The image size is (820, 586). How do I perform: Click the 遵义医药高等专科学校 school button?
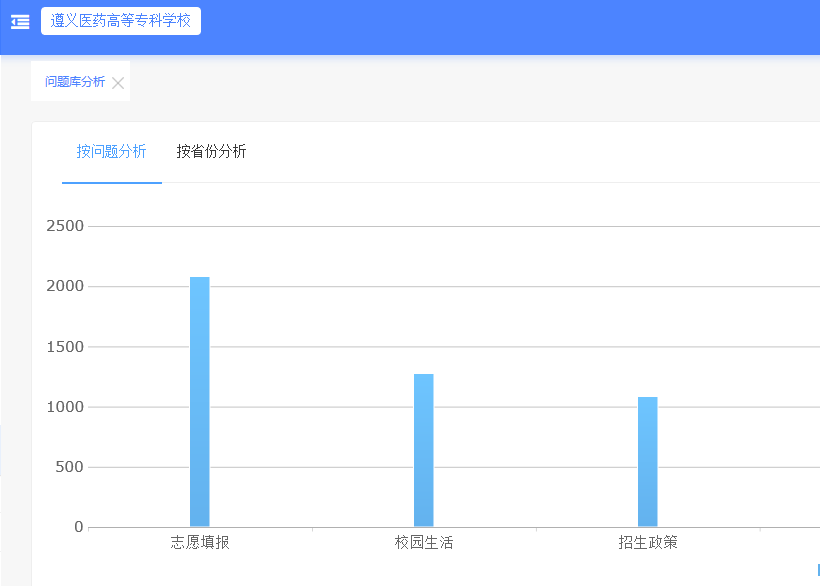pos(121,21)
